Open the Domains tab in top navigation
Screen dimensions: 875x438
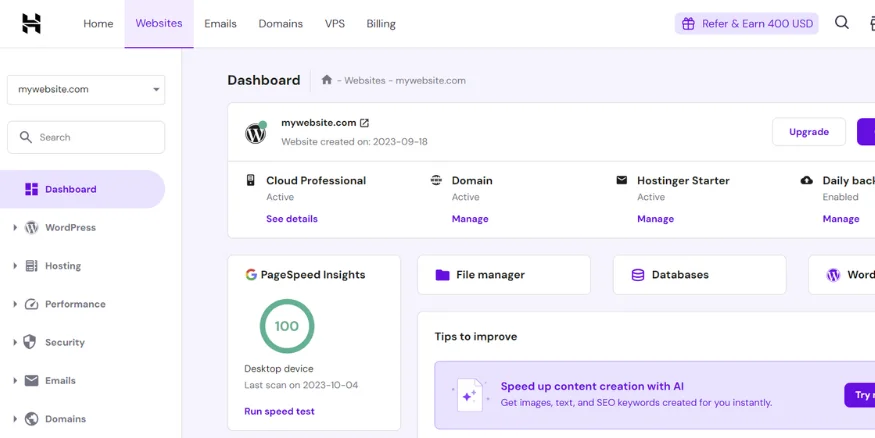281,23
